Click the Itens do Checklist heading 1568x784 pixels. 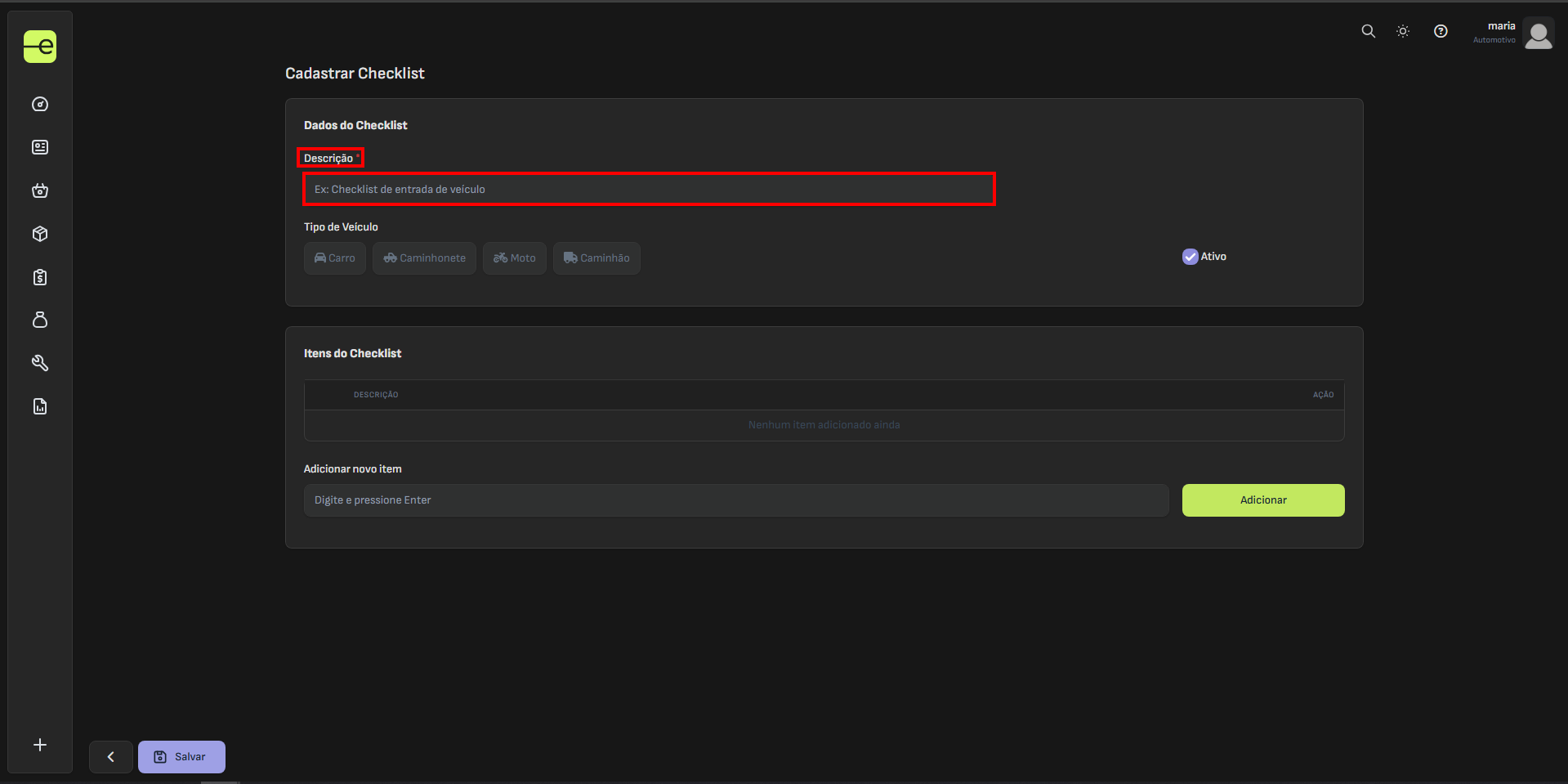coord(352,353)
